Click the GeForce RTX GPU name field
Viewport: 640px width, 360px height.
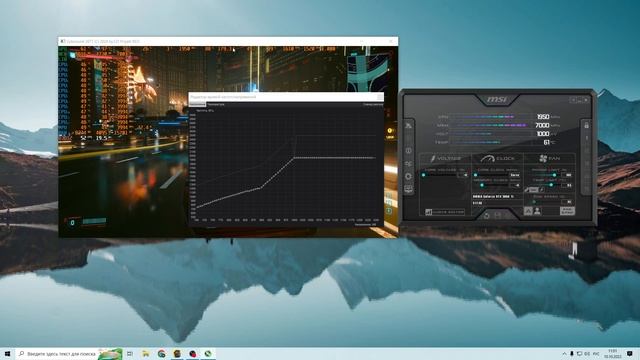pos(498,196)
